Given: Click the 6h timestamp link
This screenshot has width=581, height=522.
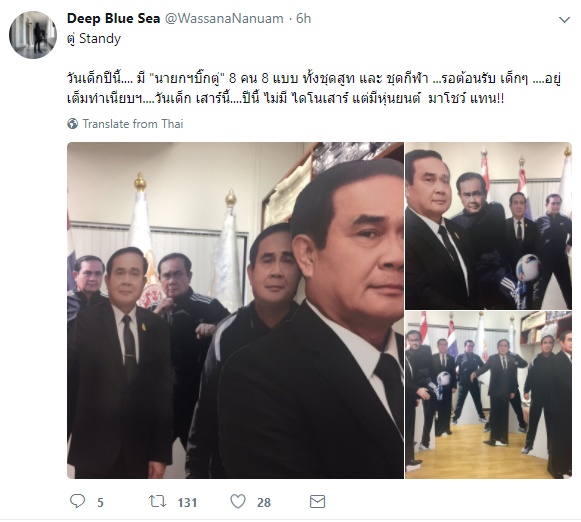Looking at the screenshot, I should pyautogui.click(x=303, y=19).
